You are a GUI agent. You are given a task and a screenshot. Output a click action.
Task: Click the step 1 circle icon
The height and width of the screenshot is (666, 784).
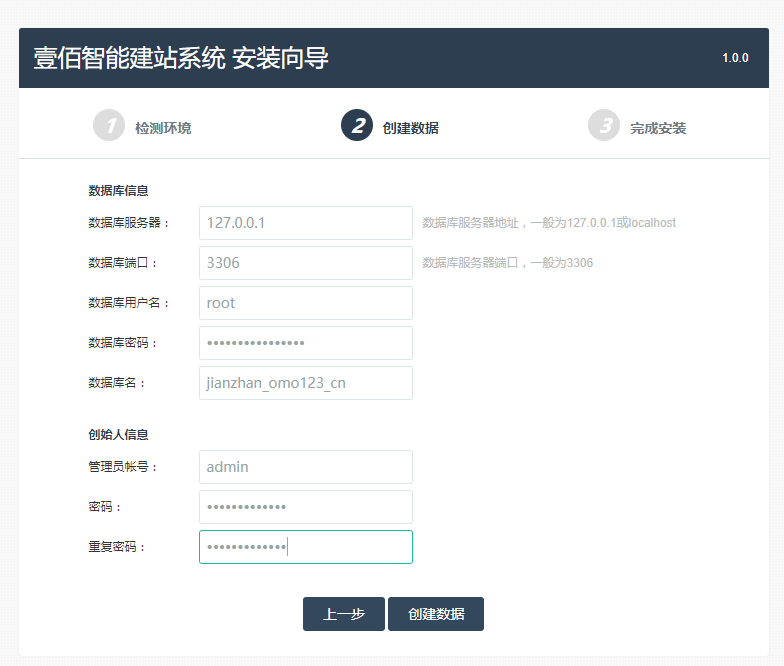[x=109, y=126]
